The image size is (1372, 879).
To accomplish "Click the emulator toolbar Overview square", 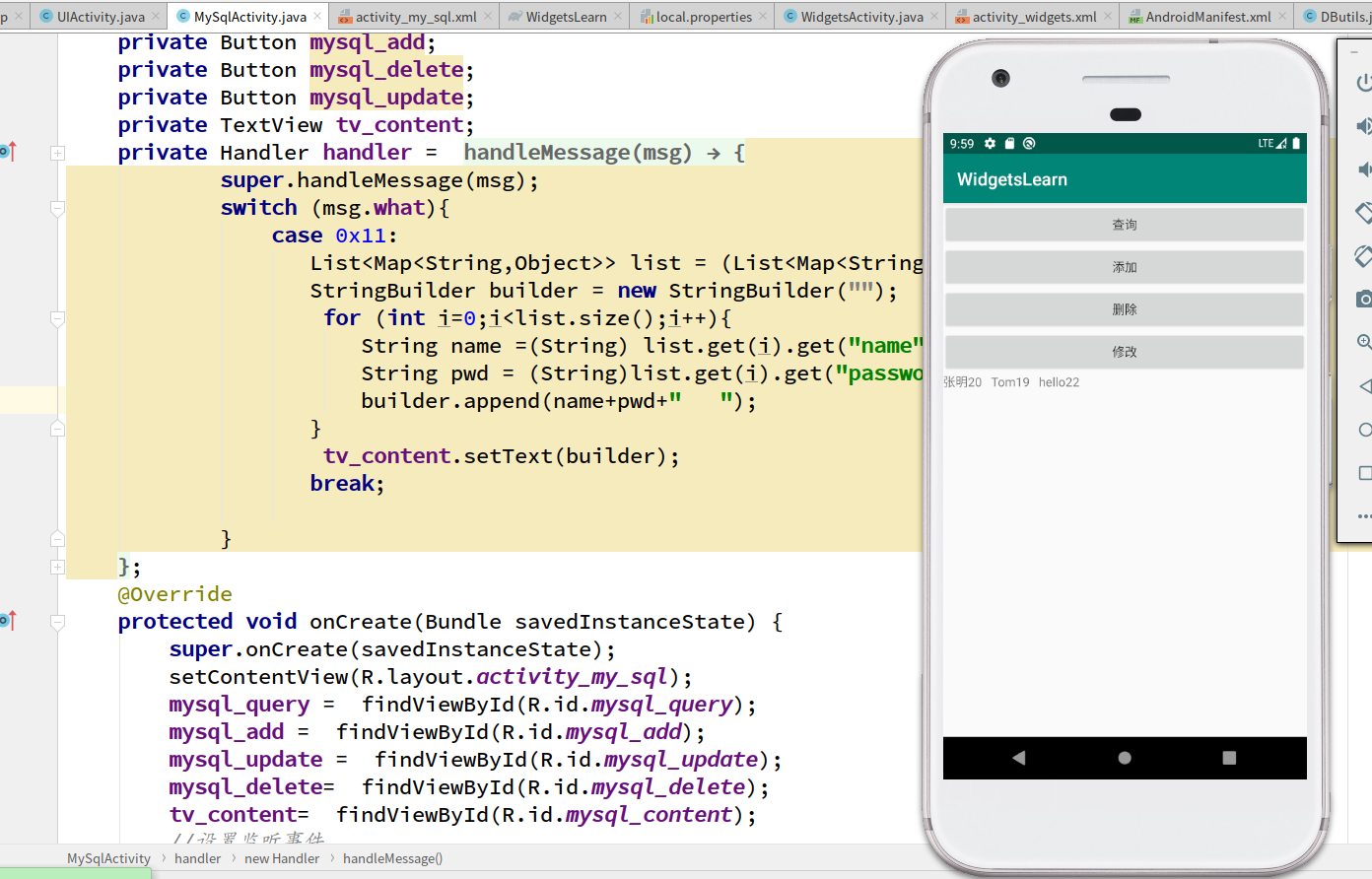I will 1365,473.
